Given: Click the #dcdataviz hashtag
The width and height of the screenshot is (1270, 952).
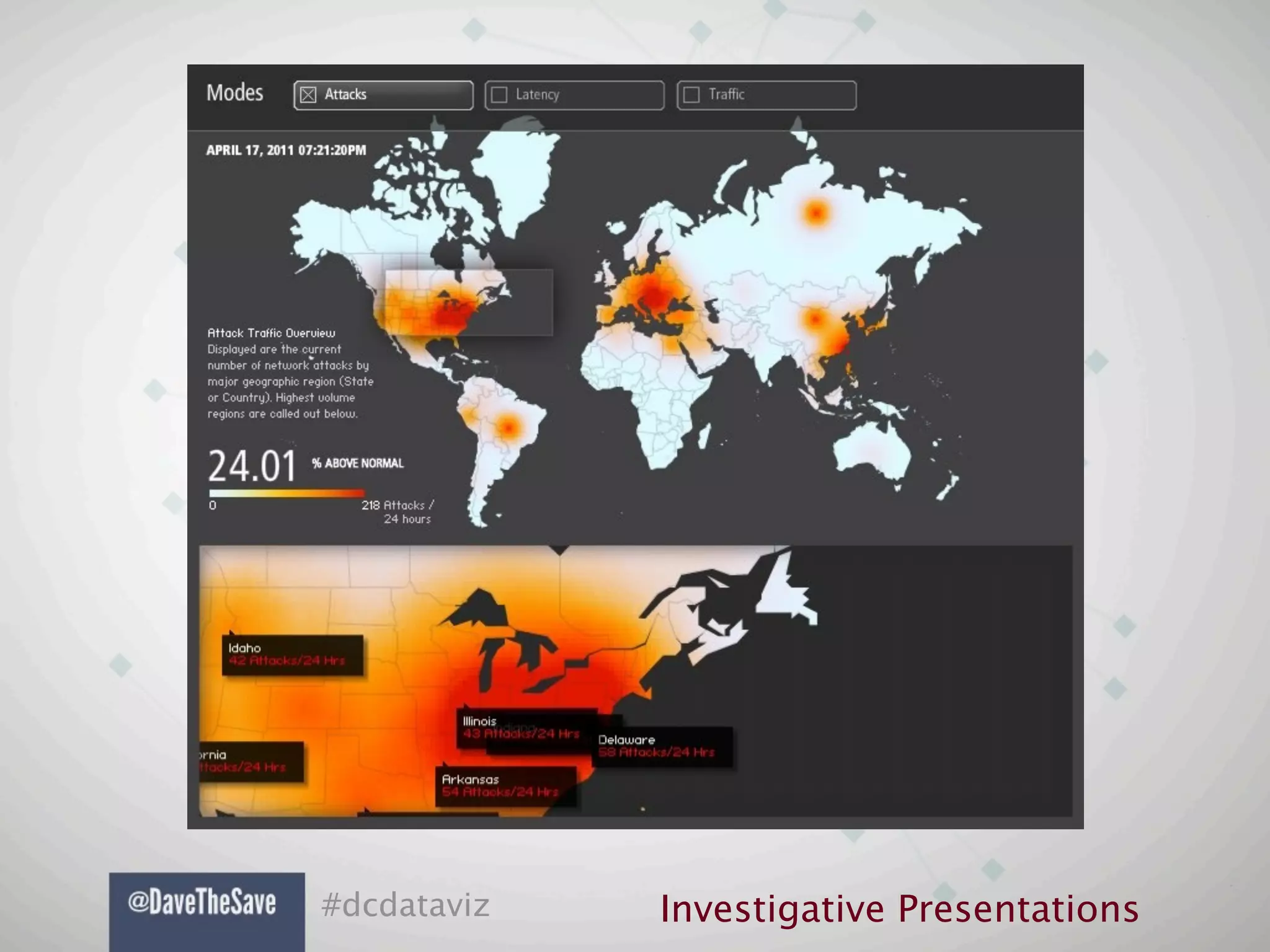Looking at the screenshot, I should click(x=406, y=905).
